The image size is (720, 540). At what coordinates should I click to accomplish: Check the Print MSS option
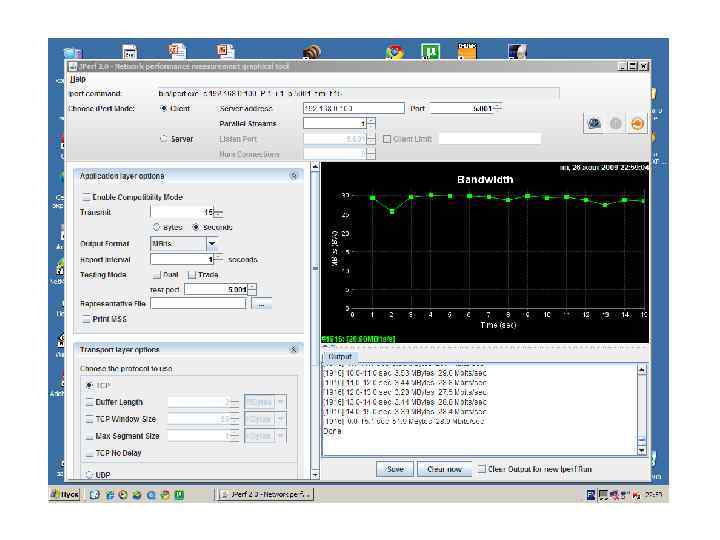(86, 318)
